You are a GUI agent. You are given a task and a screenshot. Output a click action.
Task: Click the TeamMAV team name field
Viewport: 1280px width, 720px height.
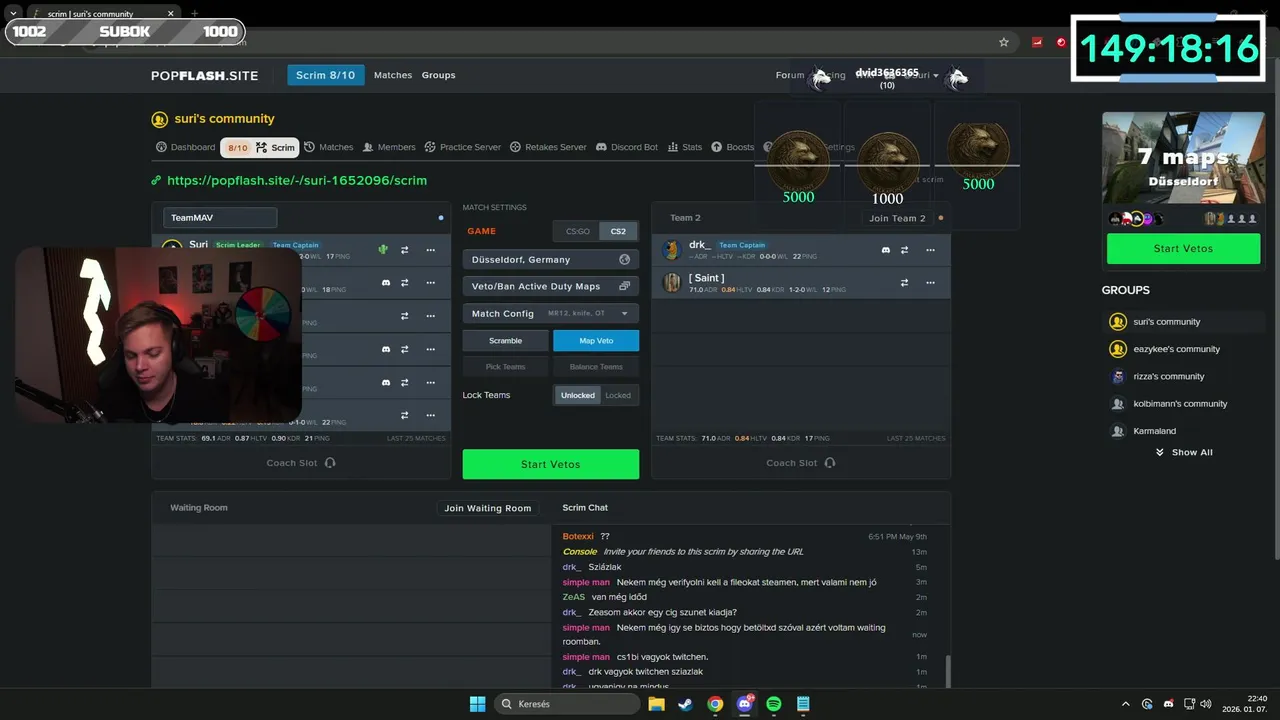[220, 217]
